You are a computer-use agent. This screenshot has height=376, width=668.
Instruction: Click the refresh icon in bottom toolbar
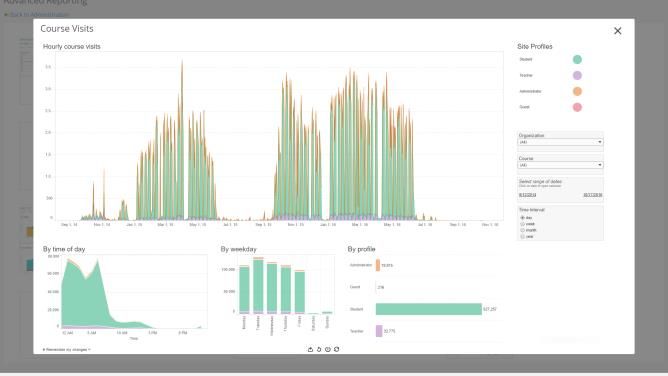point(337,349)
